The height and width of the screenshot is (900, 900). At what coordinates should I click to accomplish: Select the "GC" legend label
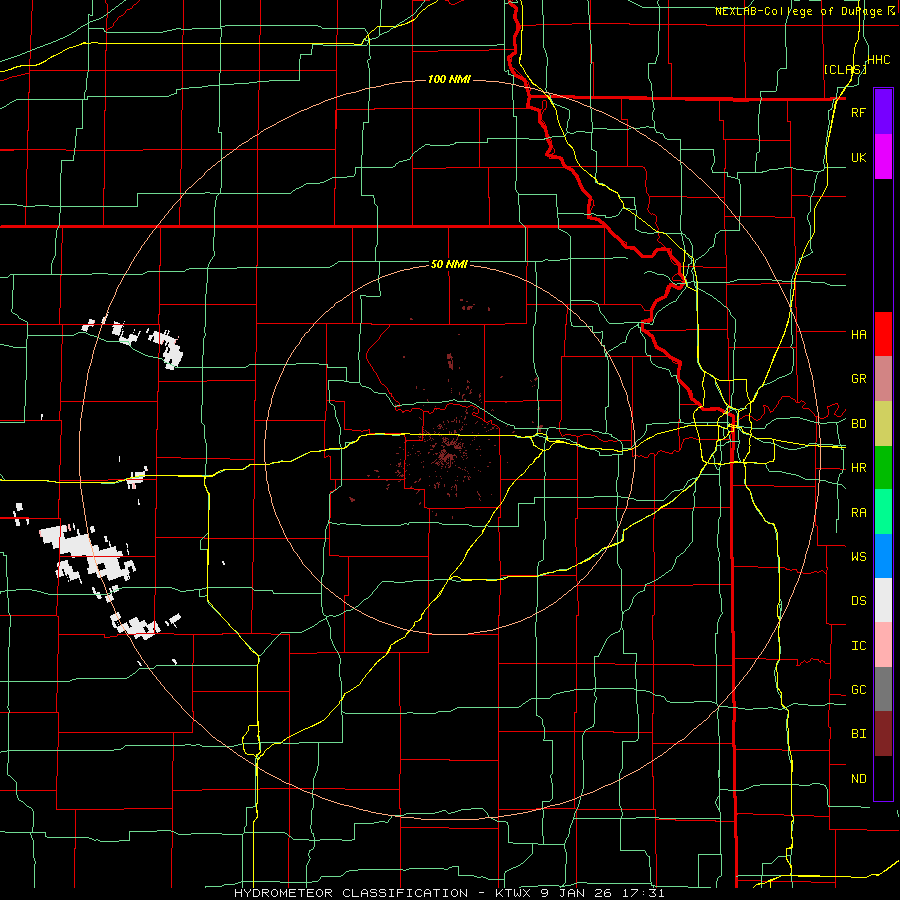click(858, 689)
